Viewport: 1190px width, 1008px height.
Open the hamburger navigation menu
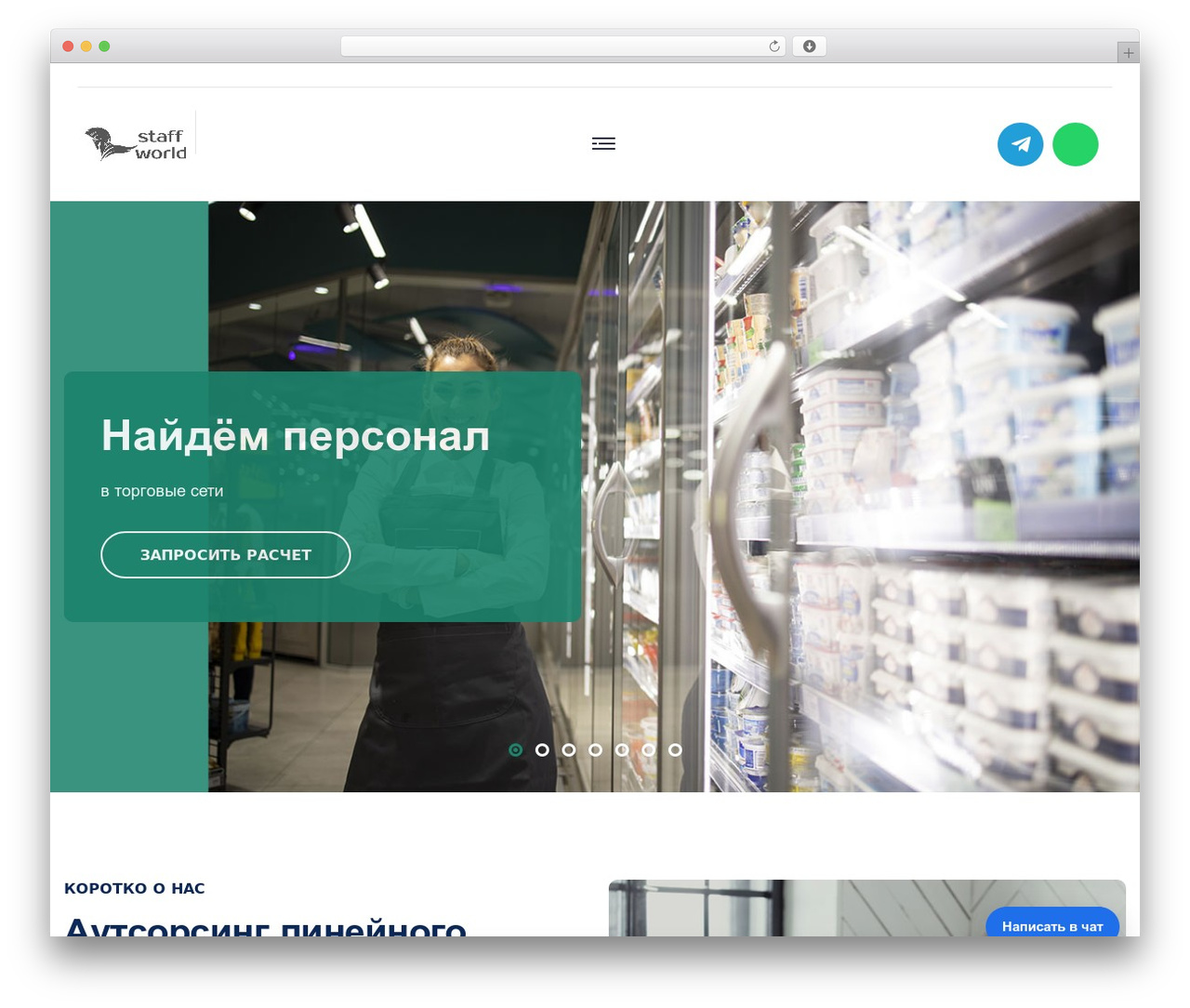coord(603,143)
